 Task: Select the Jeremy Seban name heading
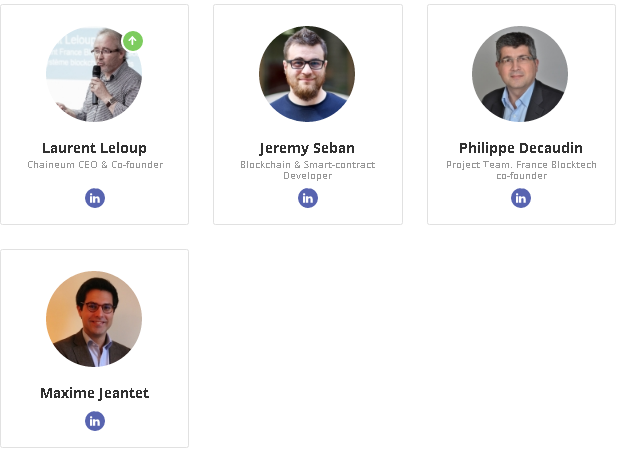[308, 148]
